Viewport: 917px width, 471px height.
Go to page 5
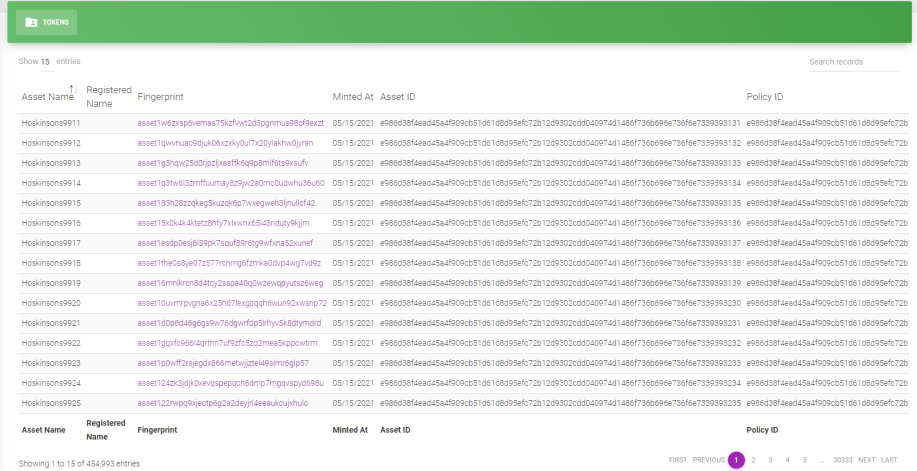pyautogui.click(x=805, y=460)
